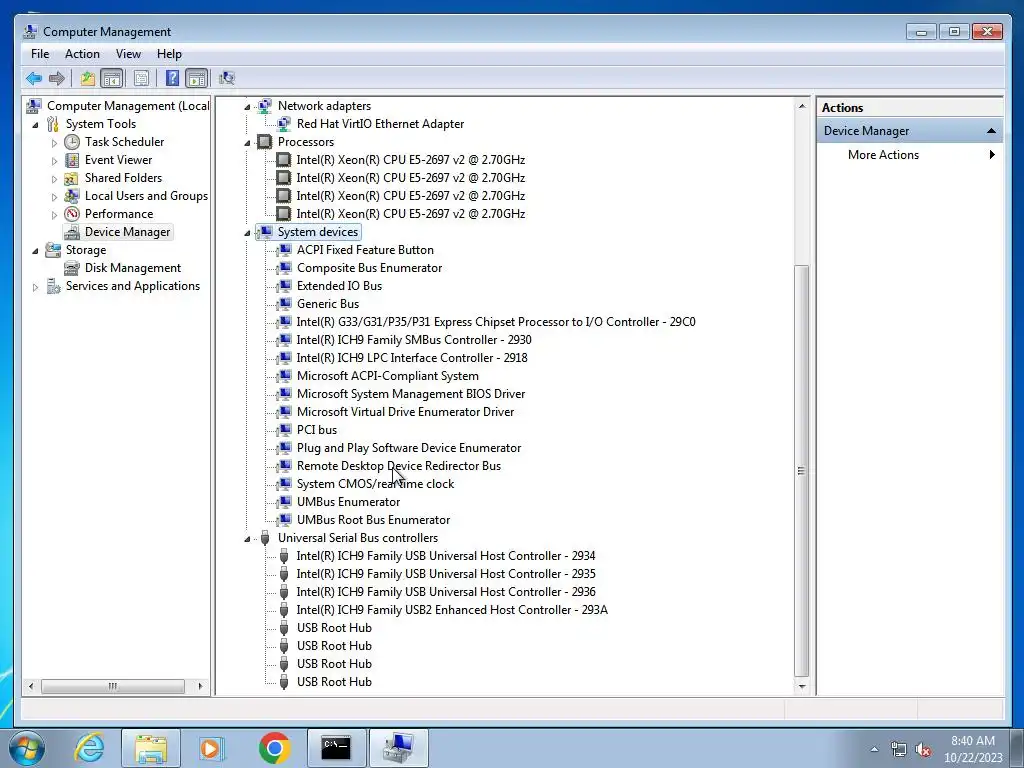
Task: Select System CMOS/real time clock icon
Action: [x=283, y=484]
